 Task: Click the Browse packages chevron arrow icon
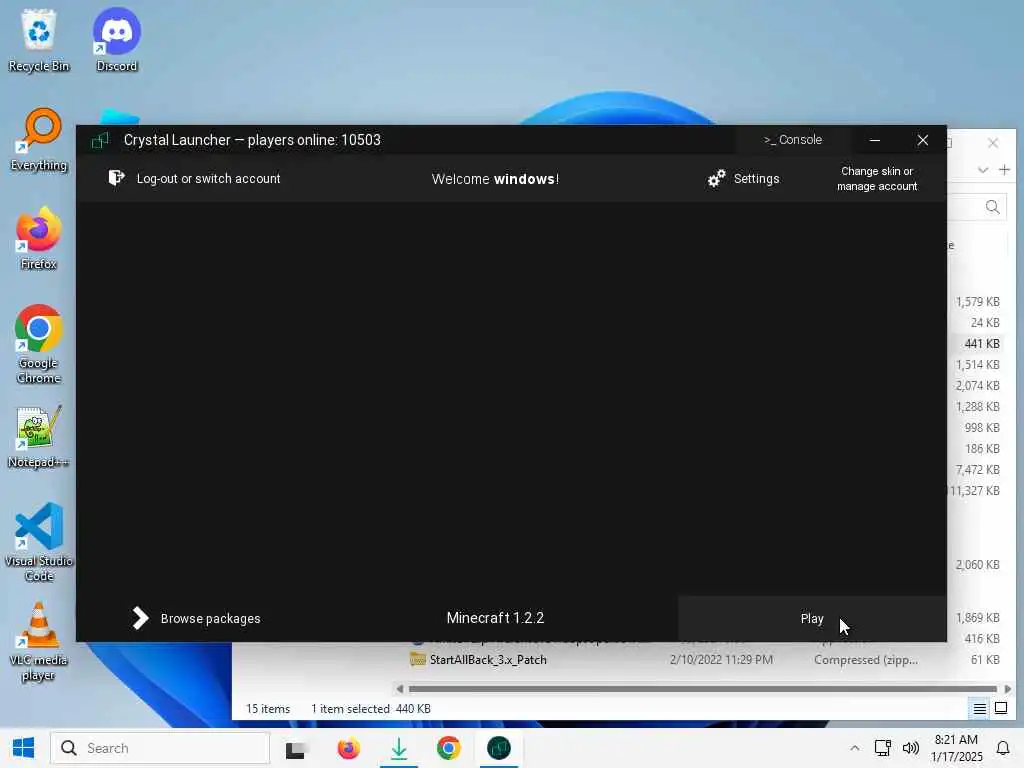point(140,618)
